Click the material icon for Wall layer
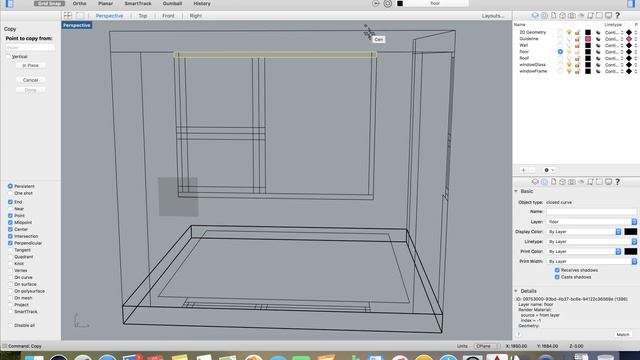The height and width of the screenshot is (360, 640). pos(598,45)
